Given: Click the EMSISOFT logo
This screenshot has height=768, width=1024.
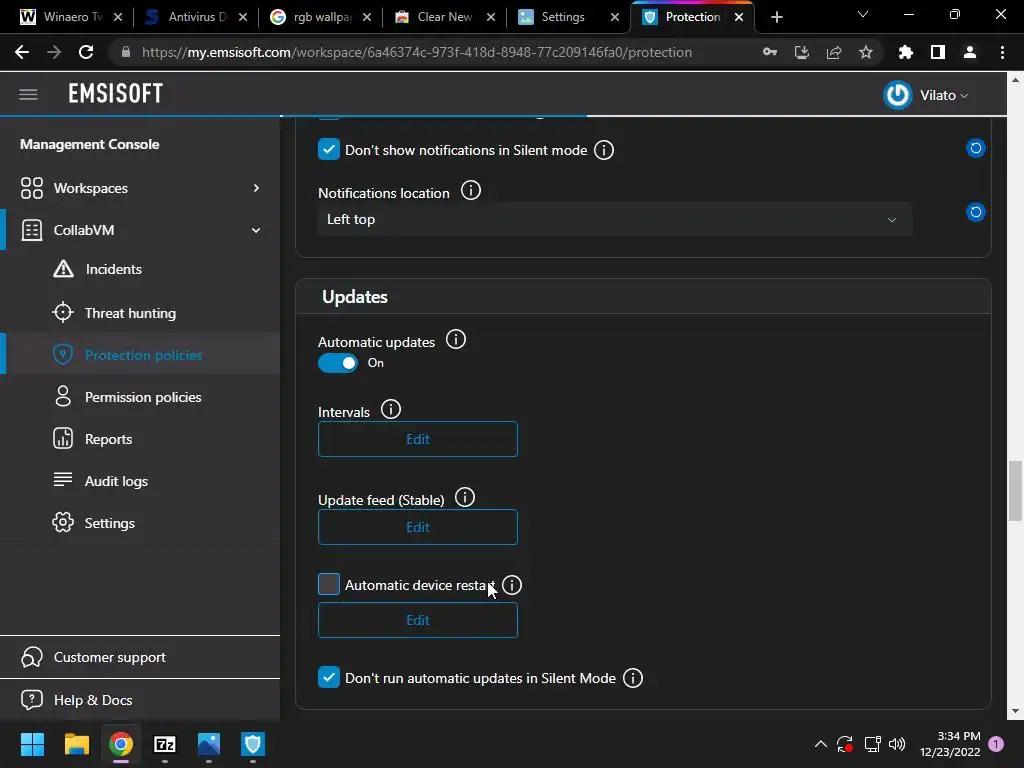Looking at the screenshot, I should (x=116, y=94).
